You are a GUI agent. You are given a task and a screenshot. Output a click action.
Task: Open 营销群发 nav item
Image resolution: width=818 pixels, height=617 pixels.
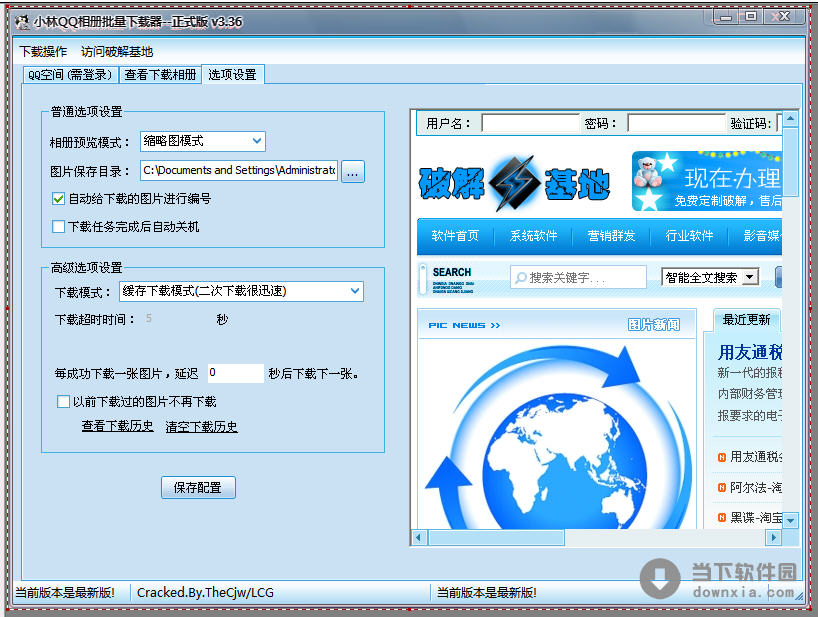tap(611, 236)
